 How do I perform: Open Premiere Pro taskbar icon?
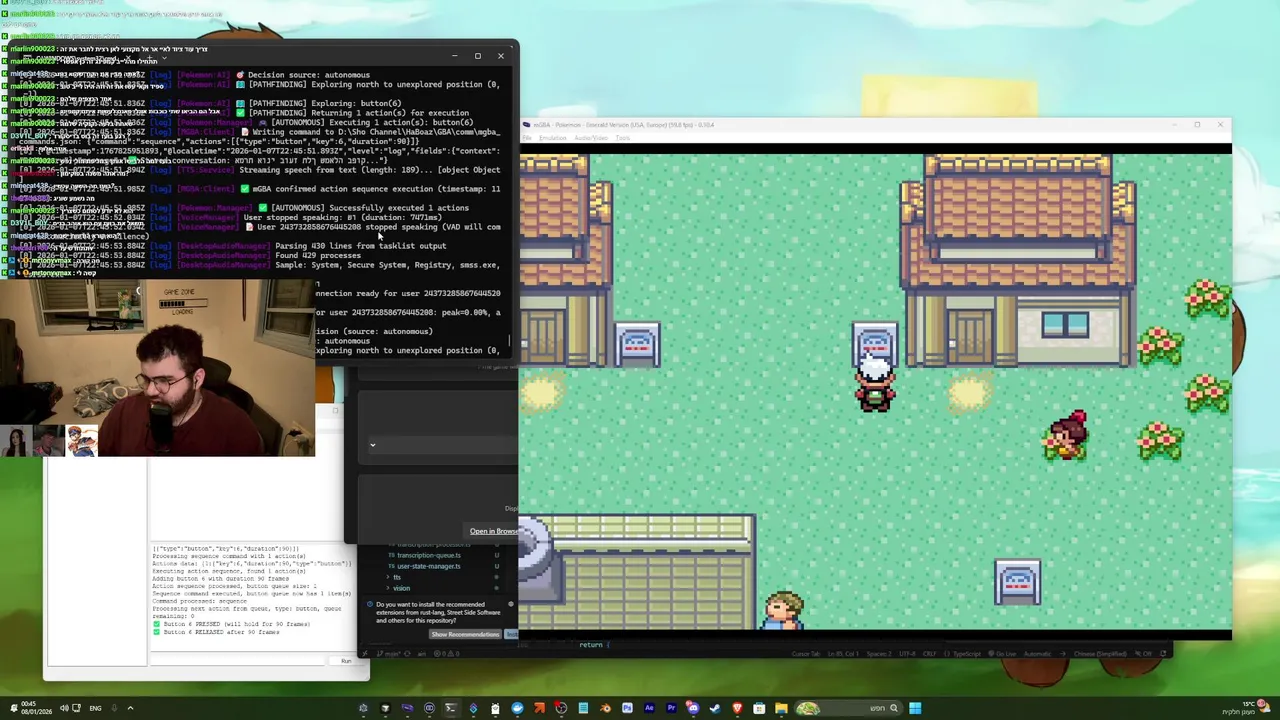[x=672, y=708]
